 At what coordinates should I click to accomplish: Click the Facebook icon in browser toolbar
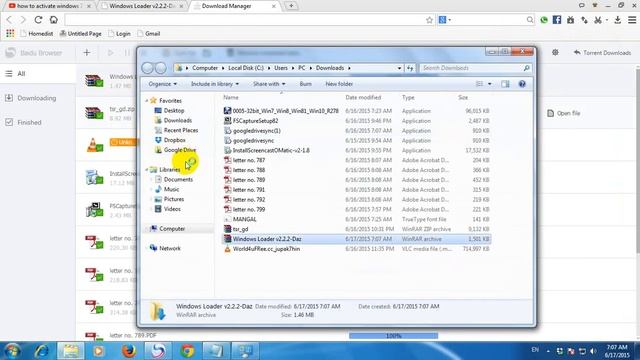coord(557,20)
